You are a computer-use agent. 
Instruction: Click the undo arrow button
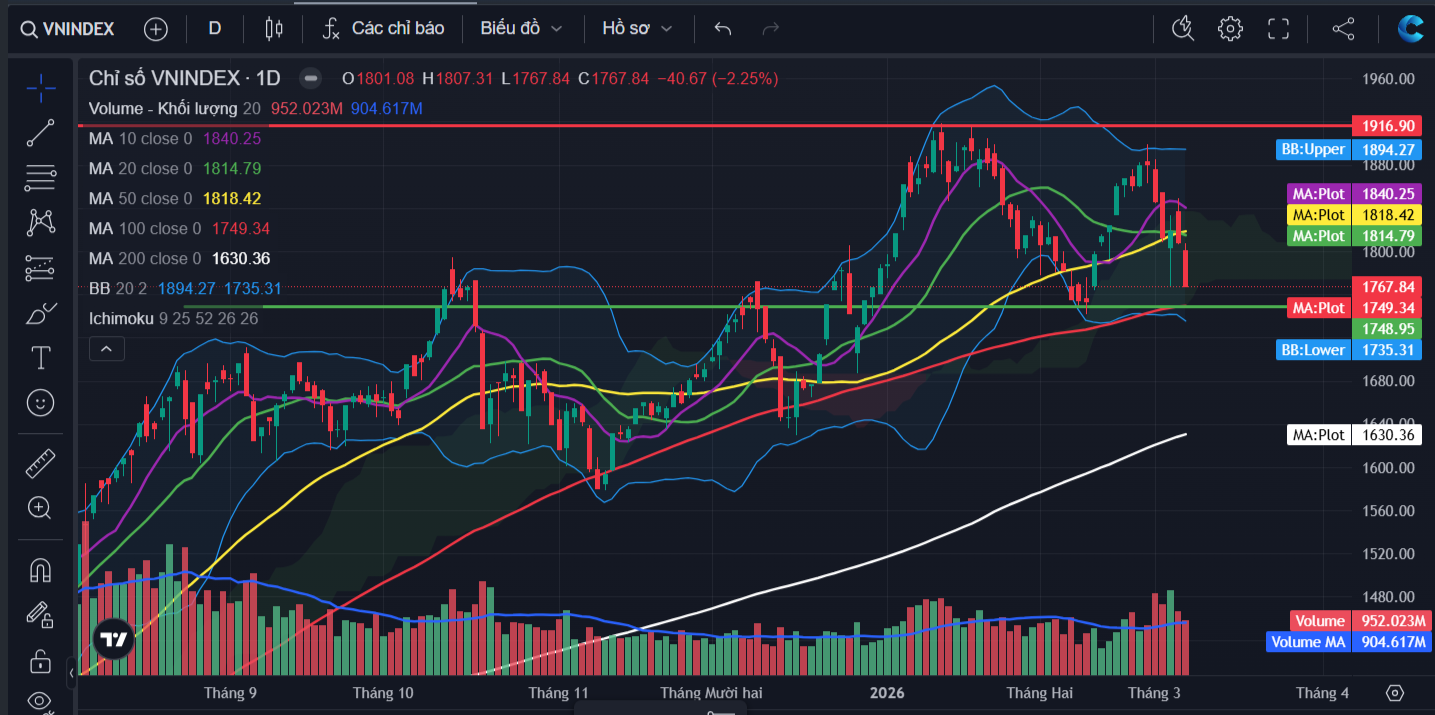[x=723, y=29]
